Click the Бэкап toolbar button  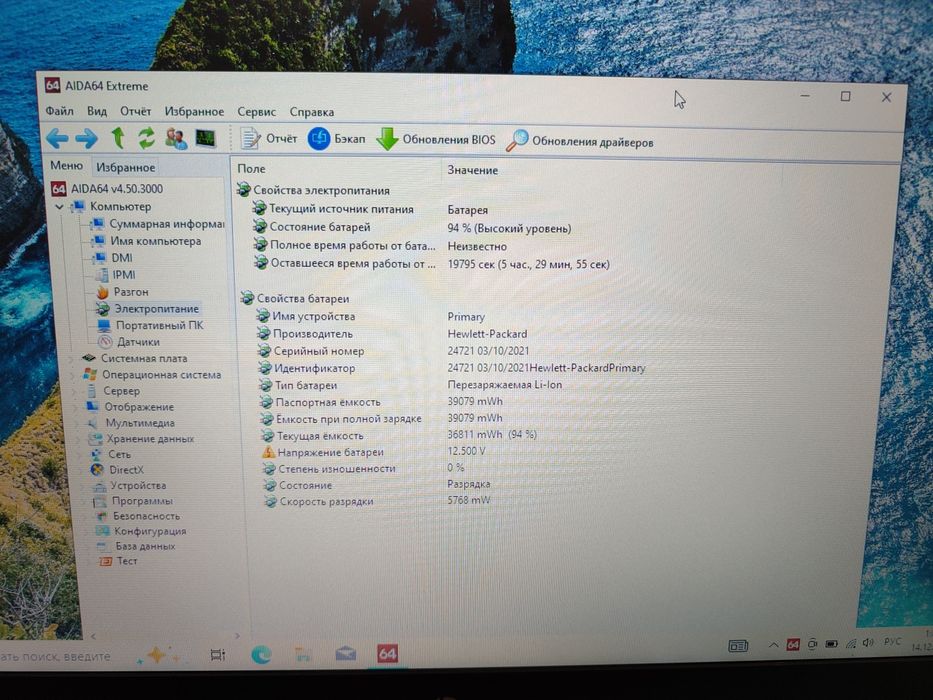tap(336, 139)
